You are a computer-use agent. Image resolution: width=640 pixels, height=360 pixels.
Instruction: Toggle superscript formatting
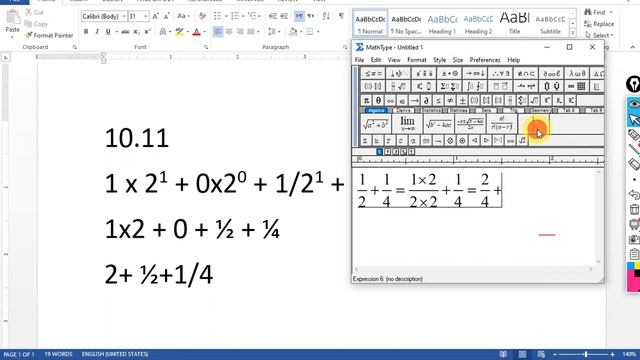(147, 31)
